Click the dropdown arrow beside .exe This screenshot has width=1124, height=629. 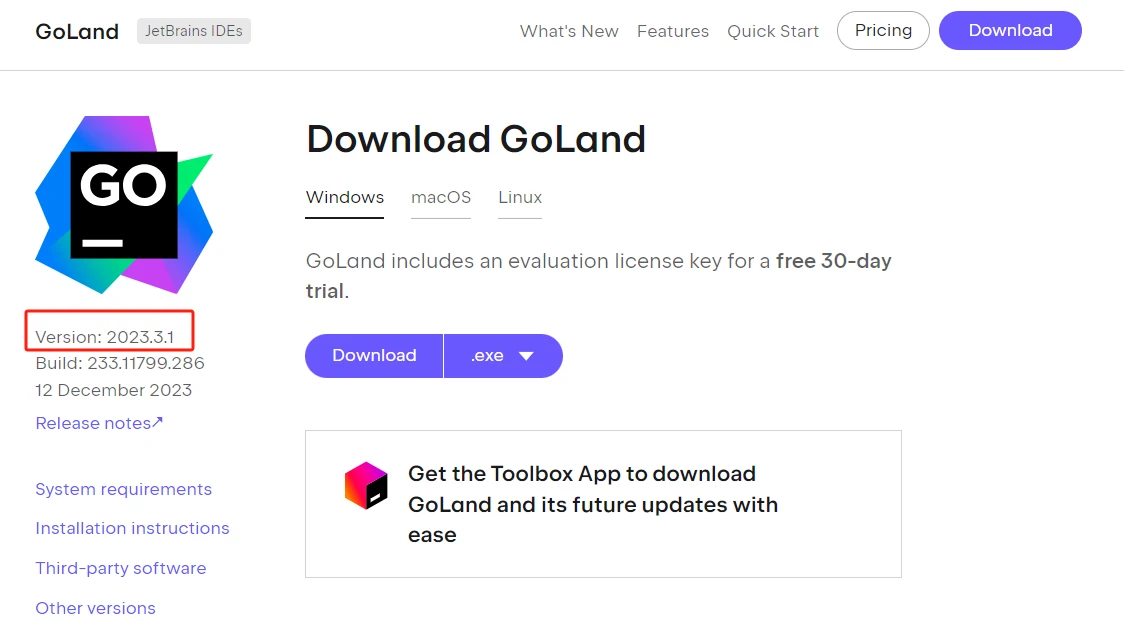coord(526,356)
